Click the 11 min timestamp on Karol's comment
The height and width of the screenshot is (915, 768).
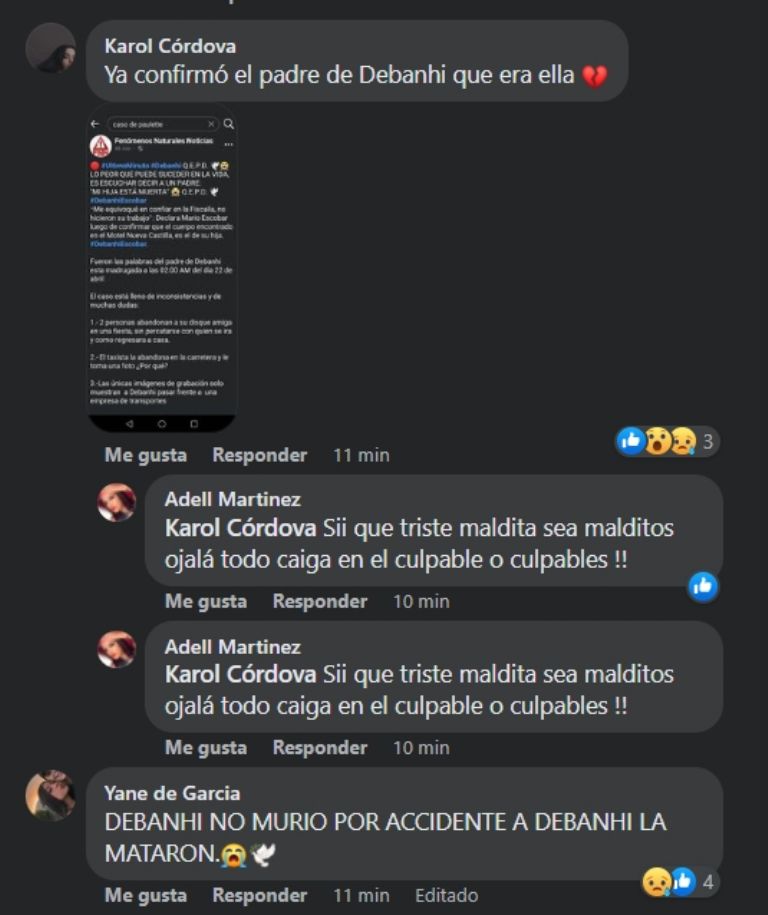[361, 455]
